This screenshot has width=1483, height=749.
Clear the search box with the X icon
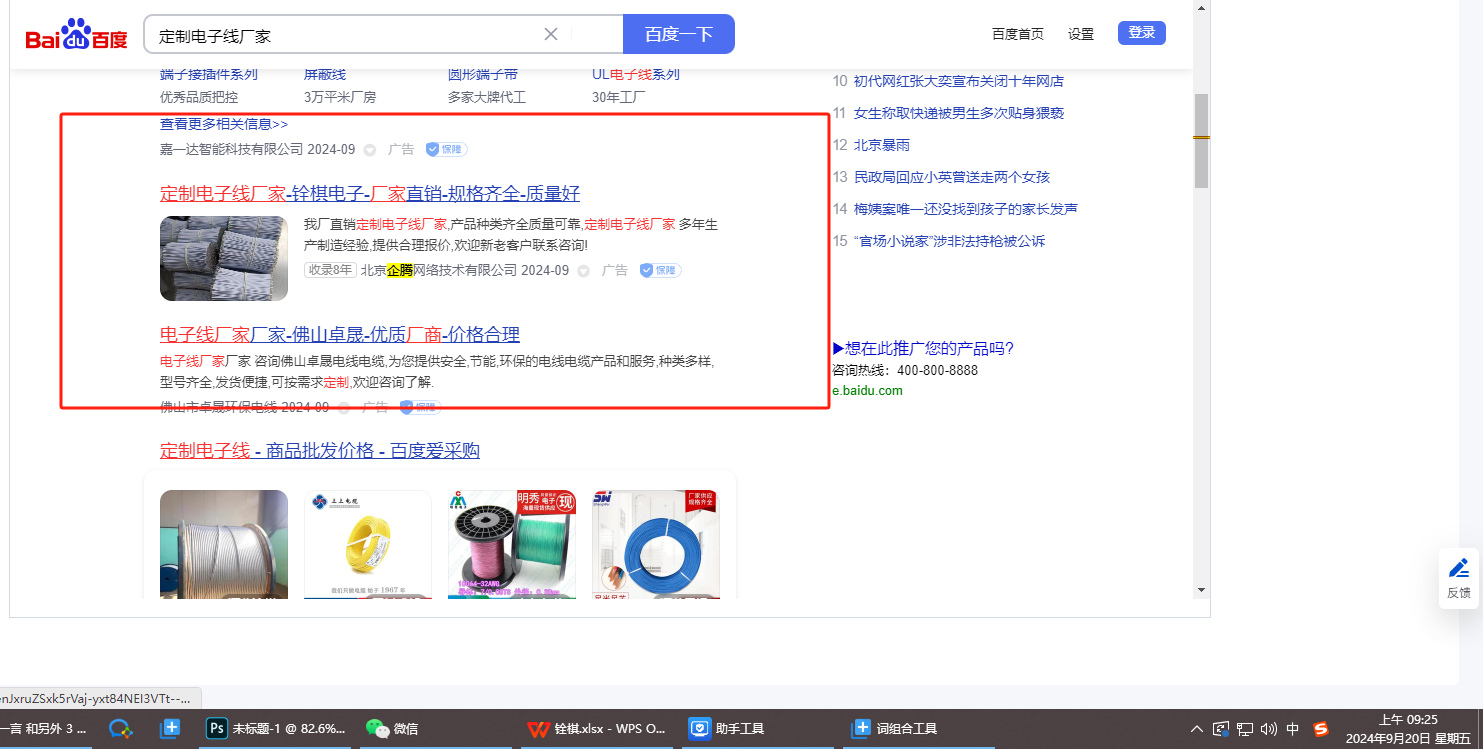click(x=550, y=34)
